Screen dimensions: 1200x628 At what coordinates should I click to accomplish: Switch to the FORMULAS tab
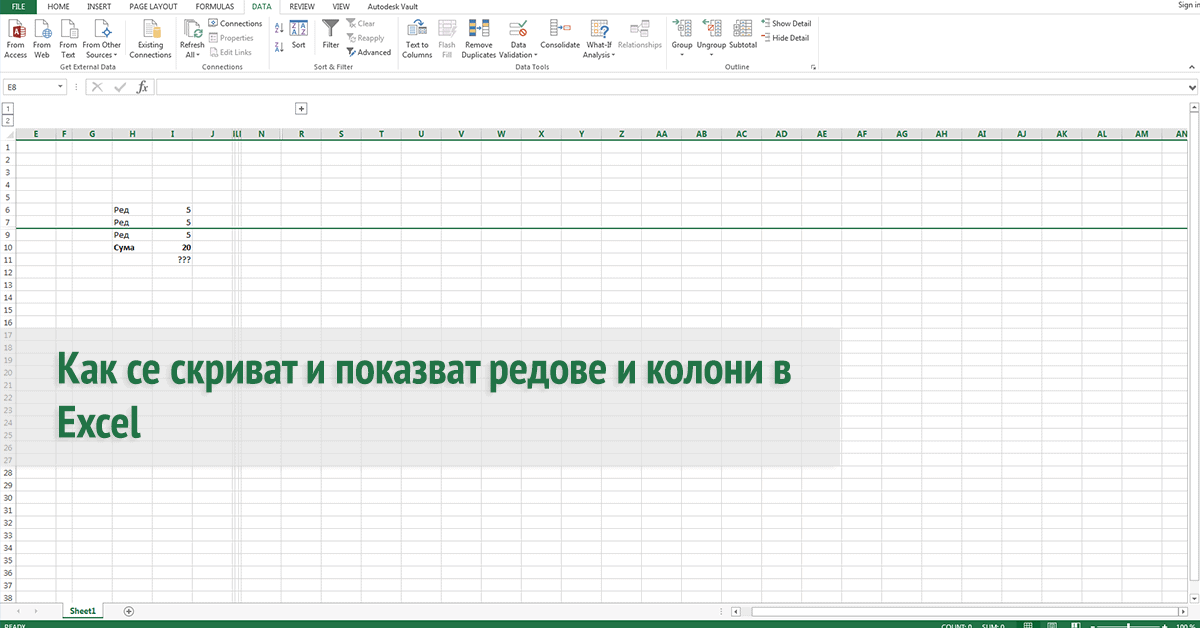[215, 5]
